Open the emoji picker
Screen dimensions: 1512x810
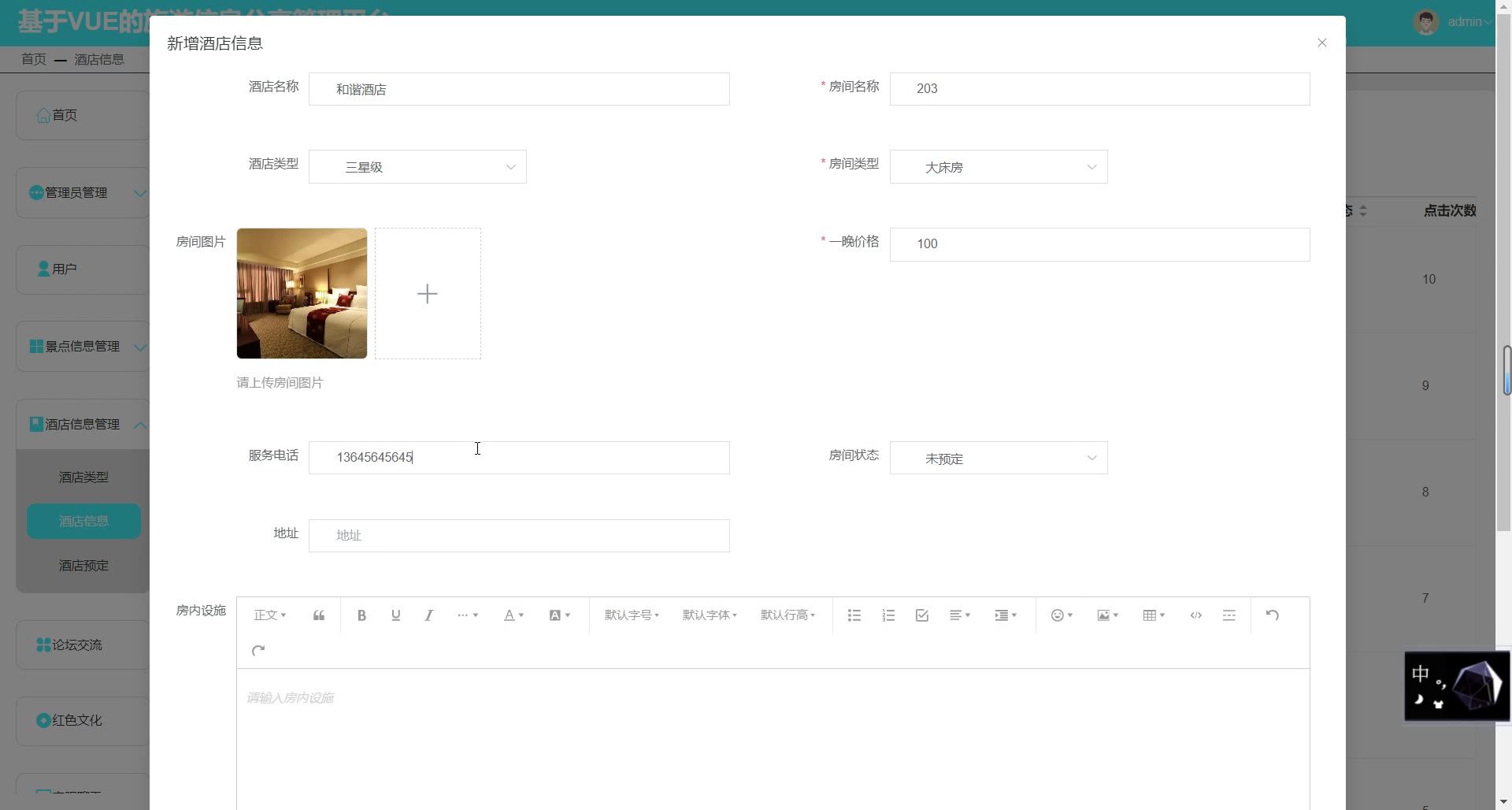(1061, 615)
